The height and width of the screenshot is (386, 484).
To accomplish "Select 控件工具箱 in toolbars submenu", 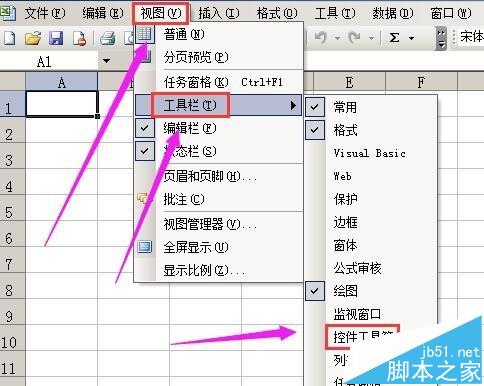I will pos(363,337).
